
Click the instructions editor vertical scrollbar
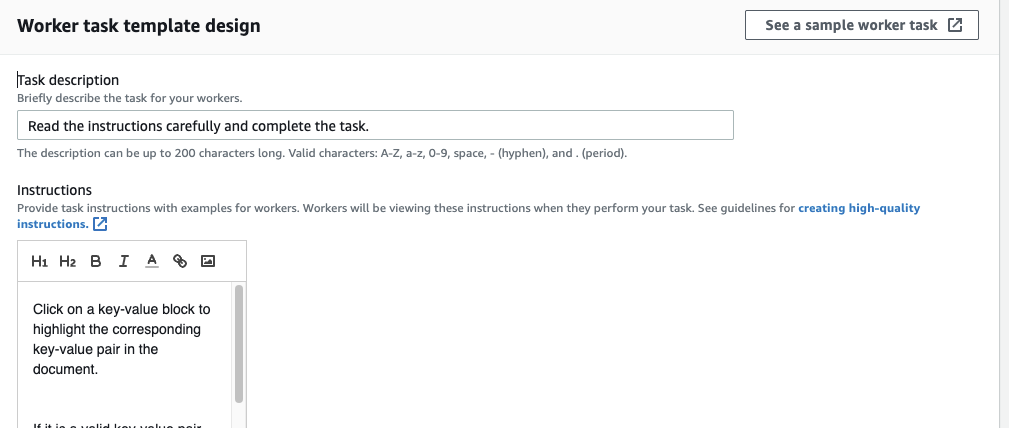click(x=239, y=344)
